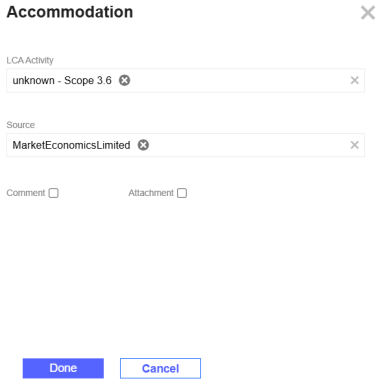Enable the Comment checkbox

[x=53, y=193]
